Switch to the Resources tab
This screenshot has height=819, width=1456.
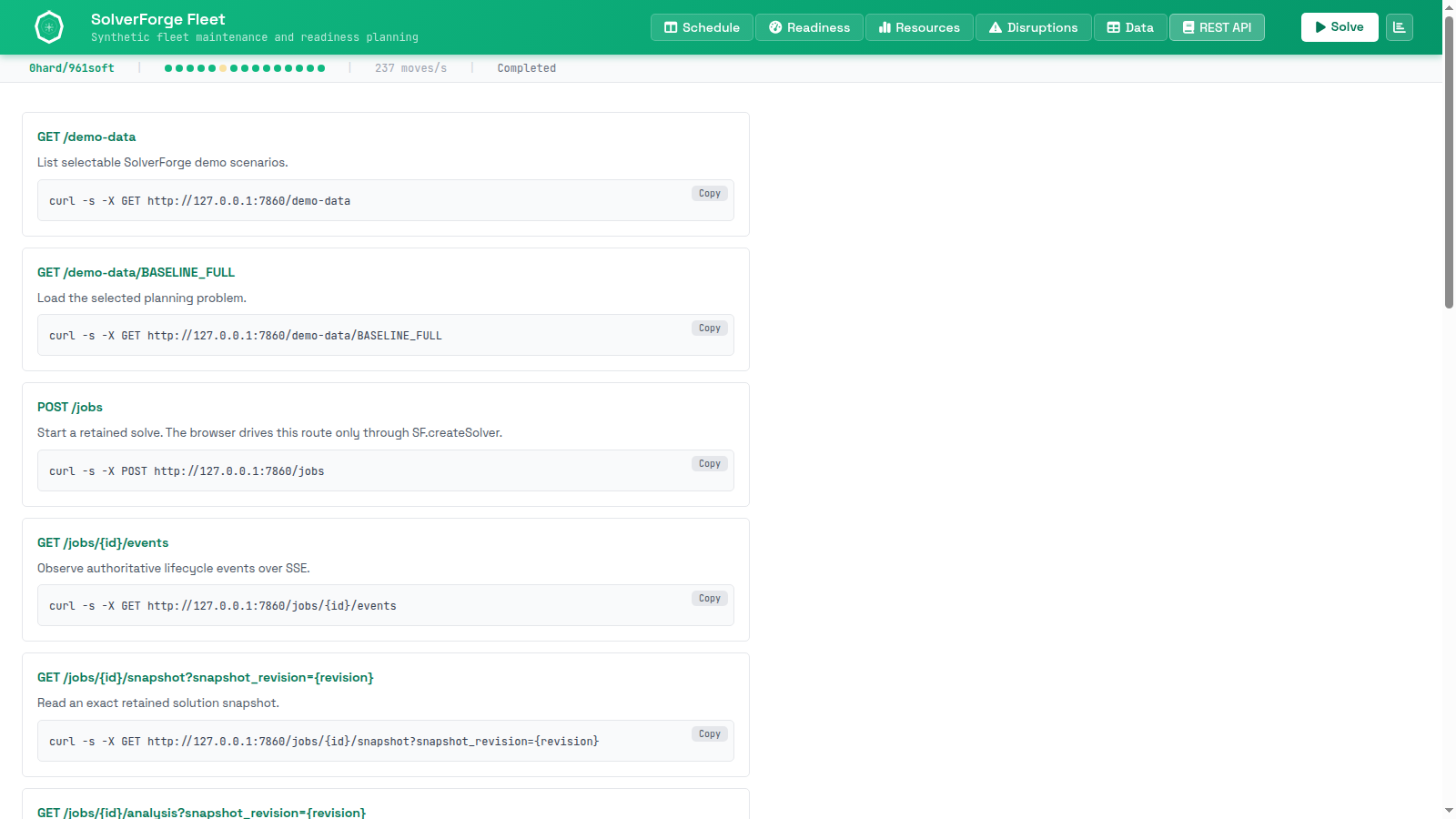click(919, 27)
